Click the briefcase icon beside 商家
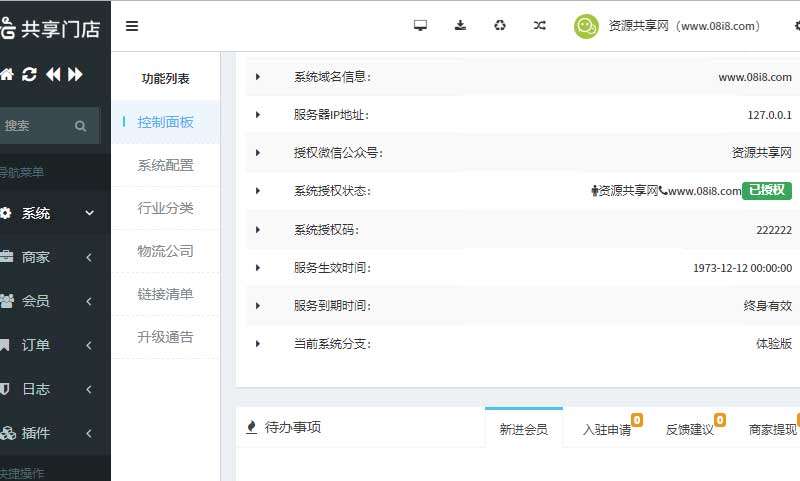800x481 pixels. pos(6,257)
